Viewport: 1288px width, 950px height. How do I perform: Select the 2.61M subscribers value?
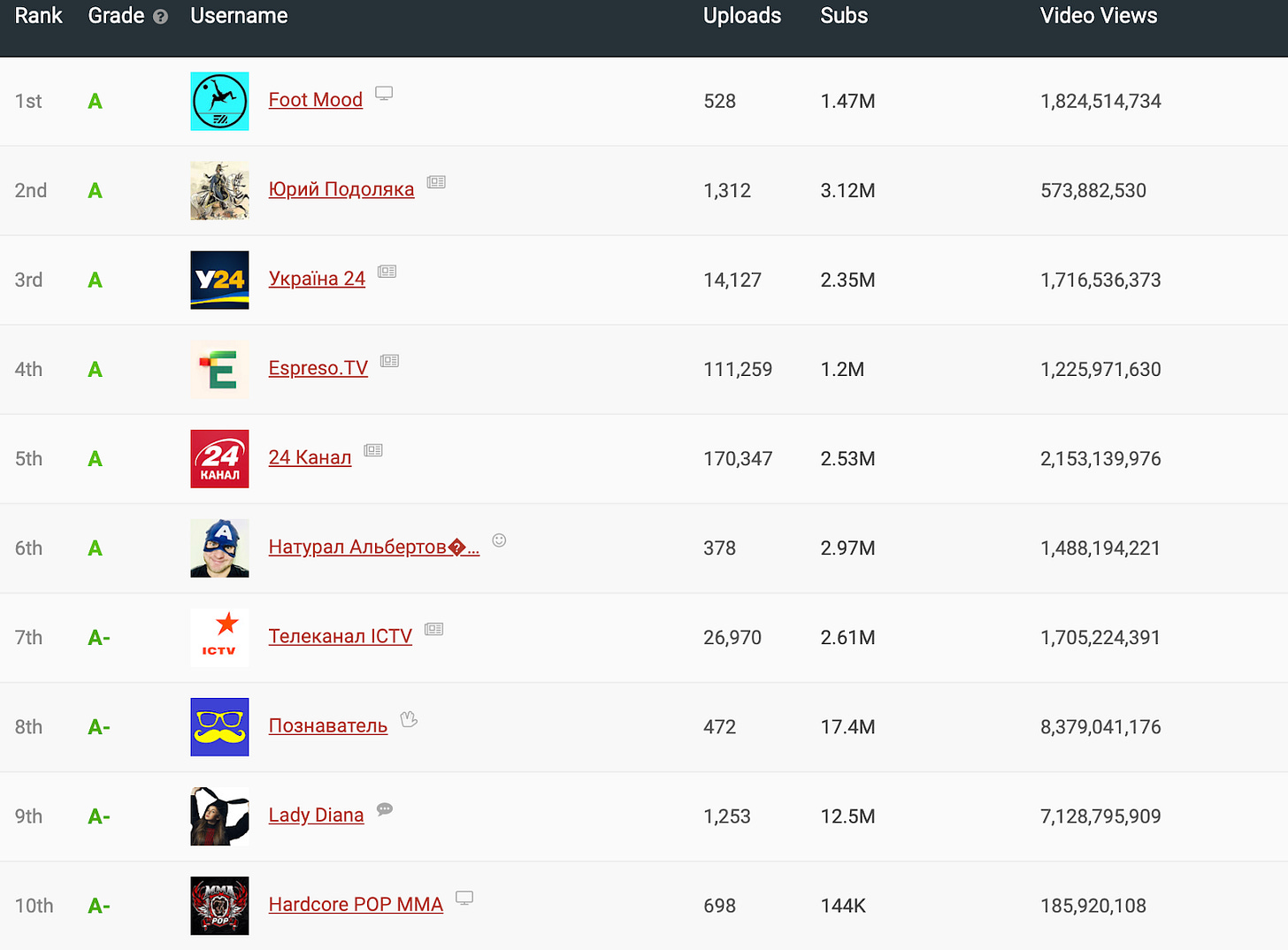pos(847,638)
